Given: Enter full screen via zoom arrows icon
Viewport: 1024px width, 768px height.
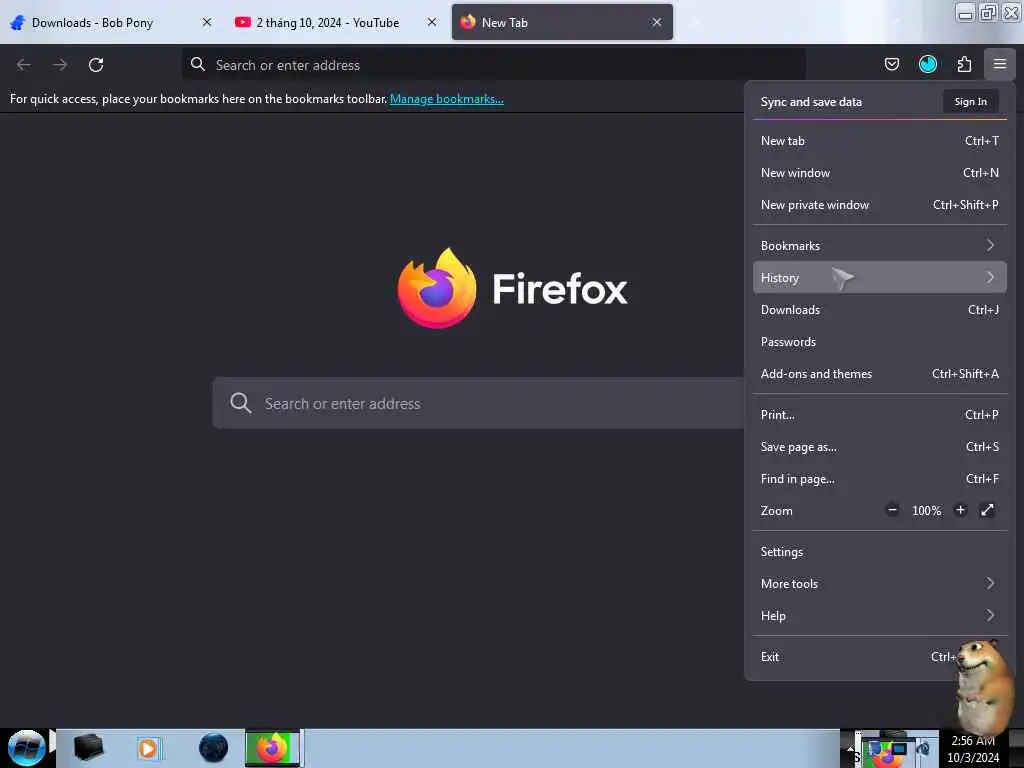Looking at the screenshot, I should click(987, 510).
